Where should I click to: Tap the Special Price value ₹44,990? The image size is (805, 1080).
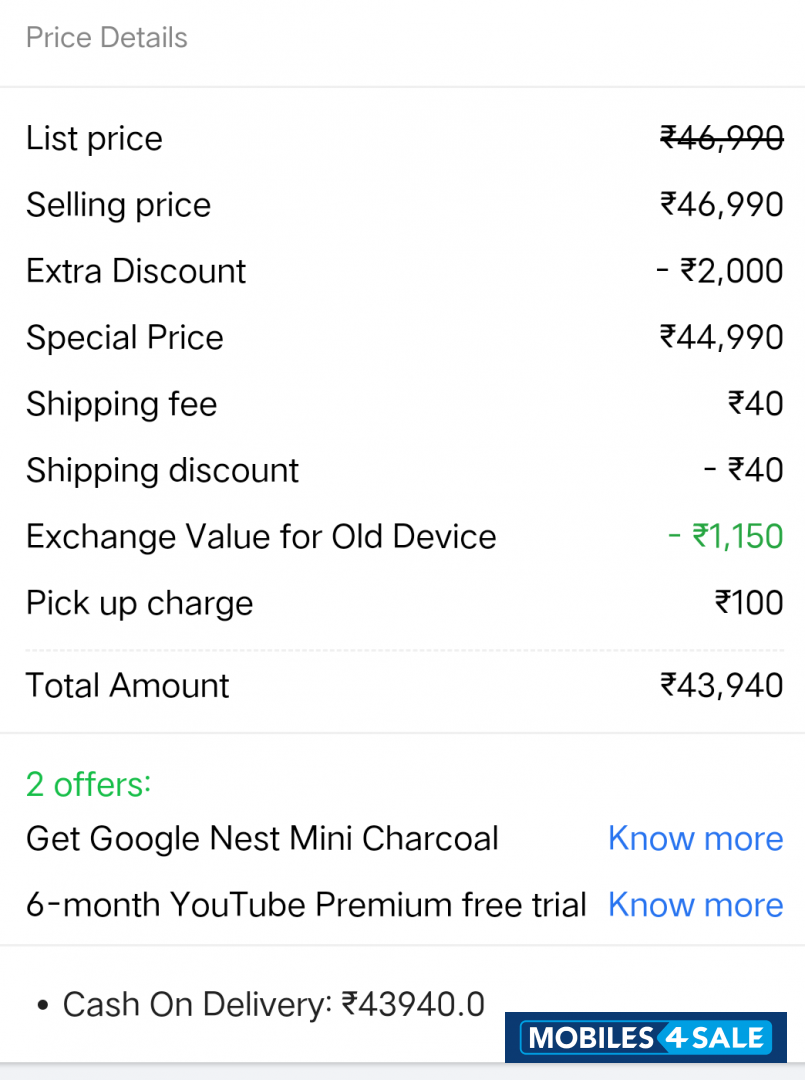pos(721,337)
